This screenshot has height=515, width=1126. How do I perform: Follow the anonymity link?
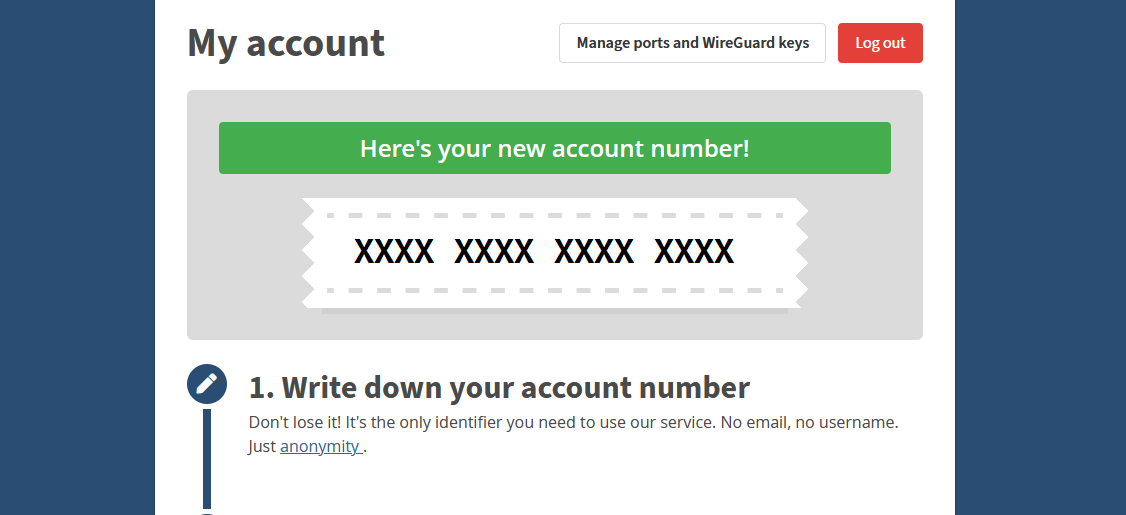point(320,446)
